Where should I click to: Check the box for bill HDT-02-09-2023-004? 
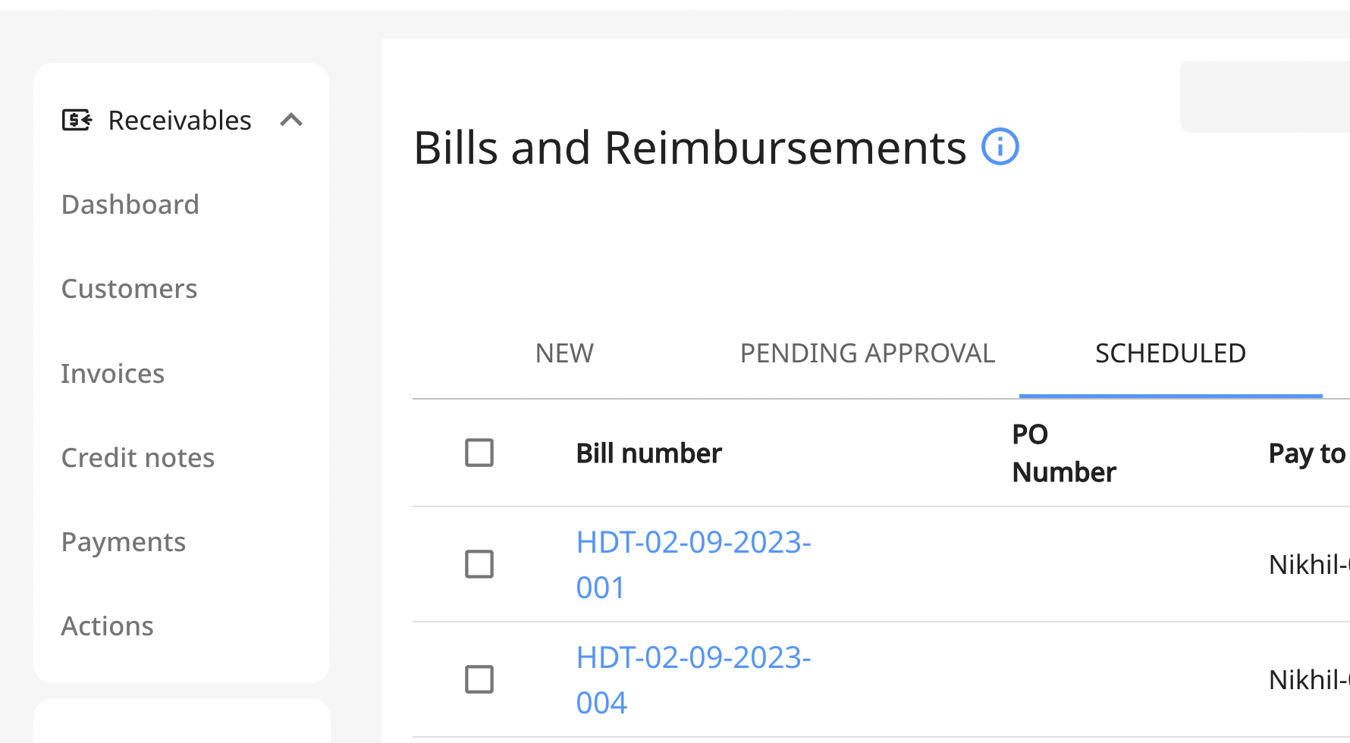click(479, 679)
